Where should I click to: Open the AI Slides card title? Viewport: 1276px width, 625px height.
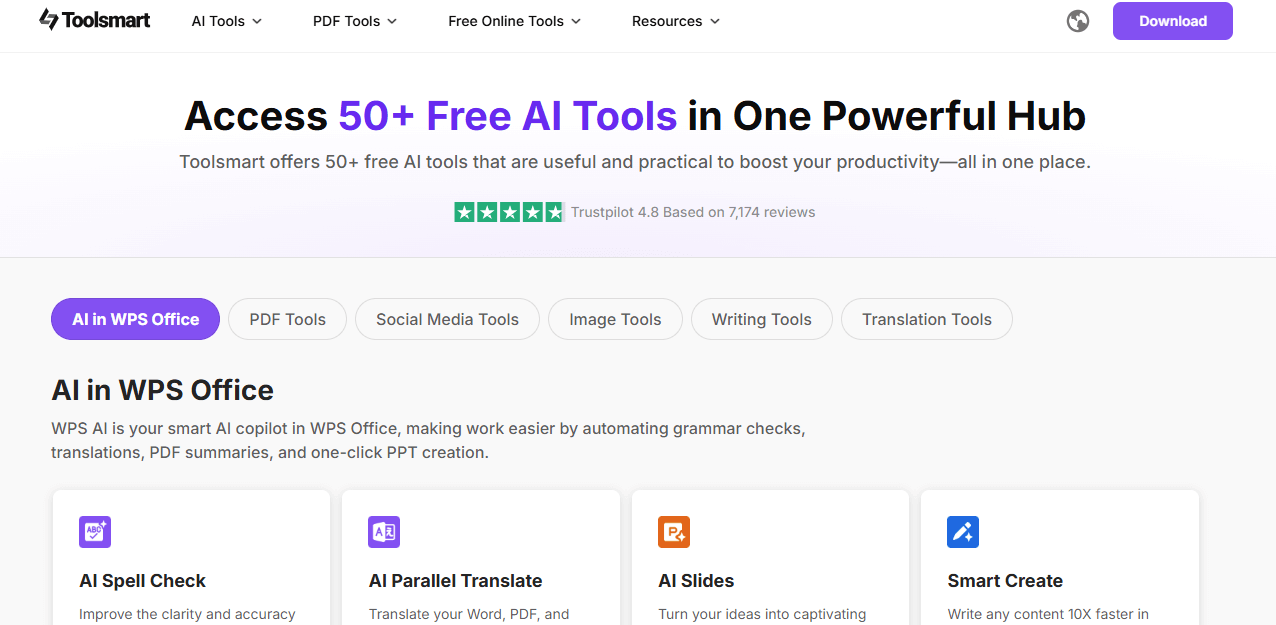pos(696,581)
